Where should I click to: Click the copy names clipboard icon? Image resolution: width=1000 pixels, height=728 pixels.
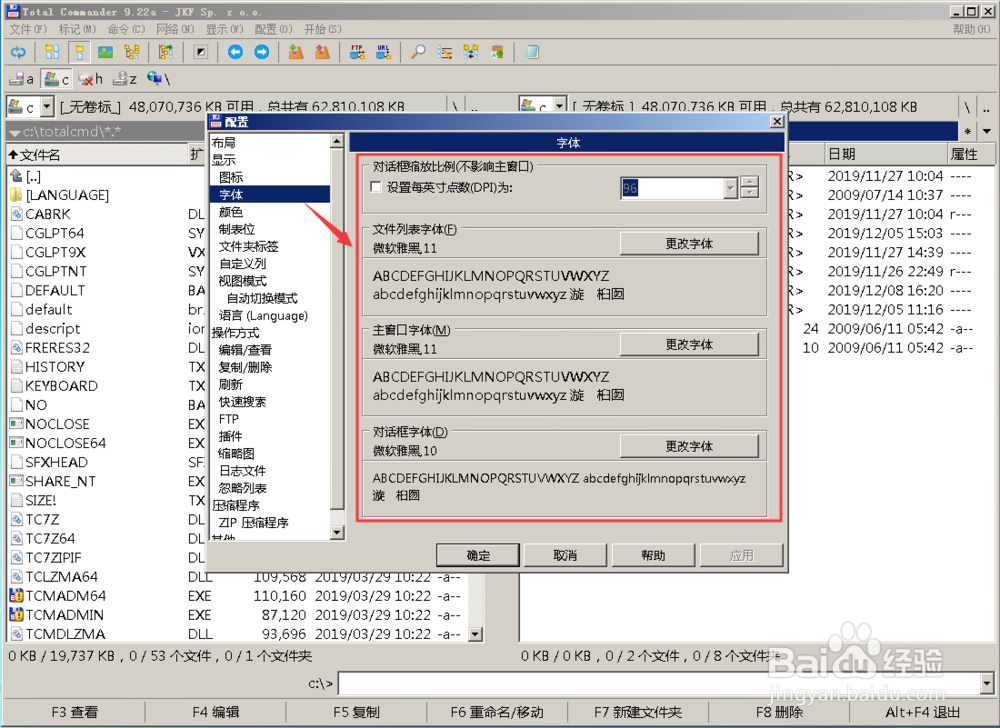pos(497,52)
